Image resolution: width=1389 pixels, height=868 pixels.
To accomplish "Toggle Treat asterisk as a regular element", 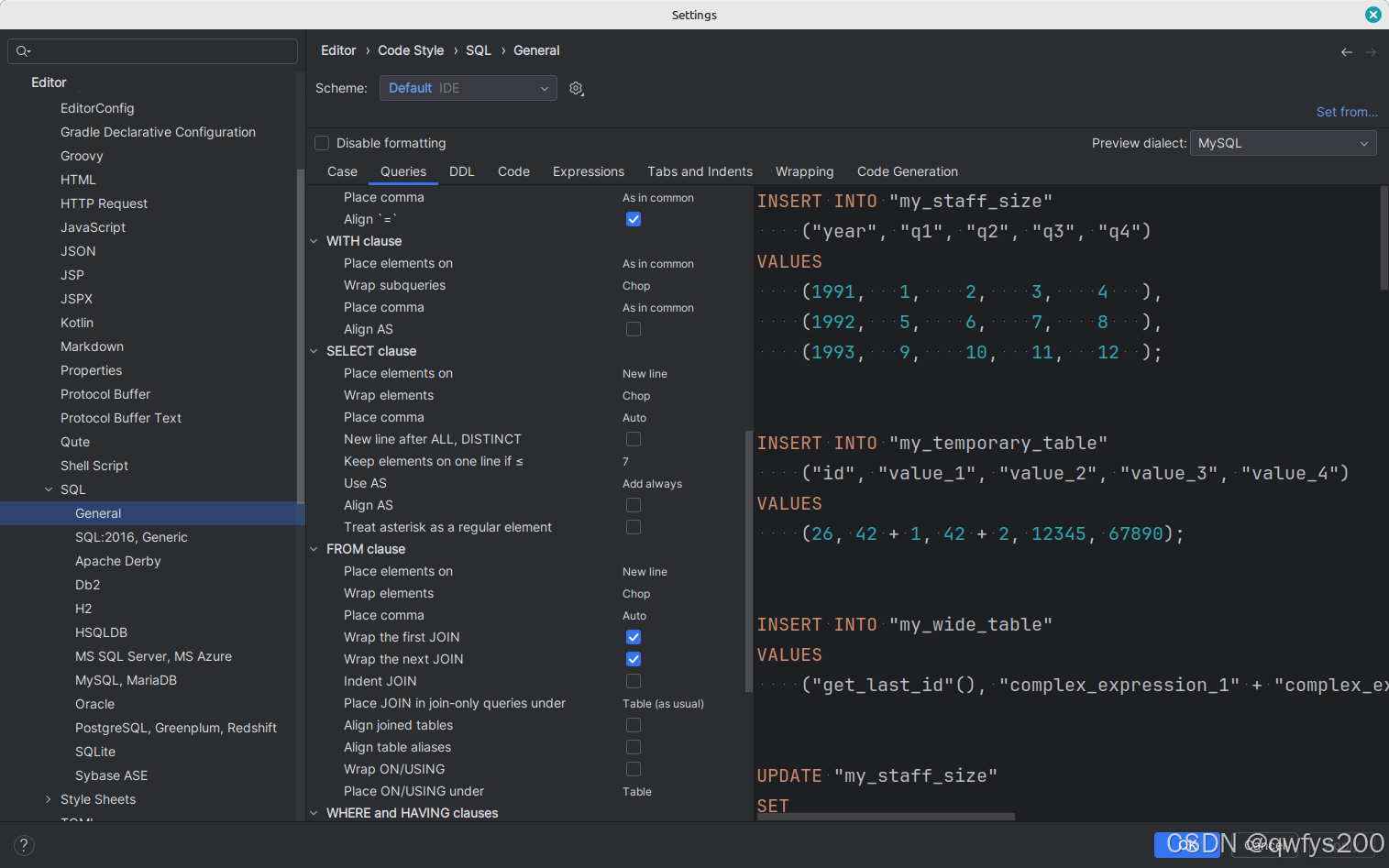I will click(x=634, y=527).
